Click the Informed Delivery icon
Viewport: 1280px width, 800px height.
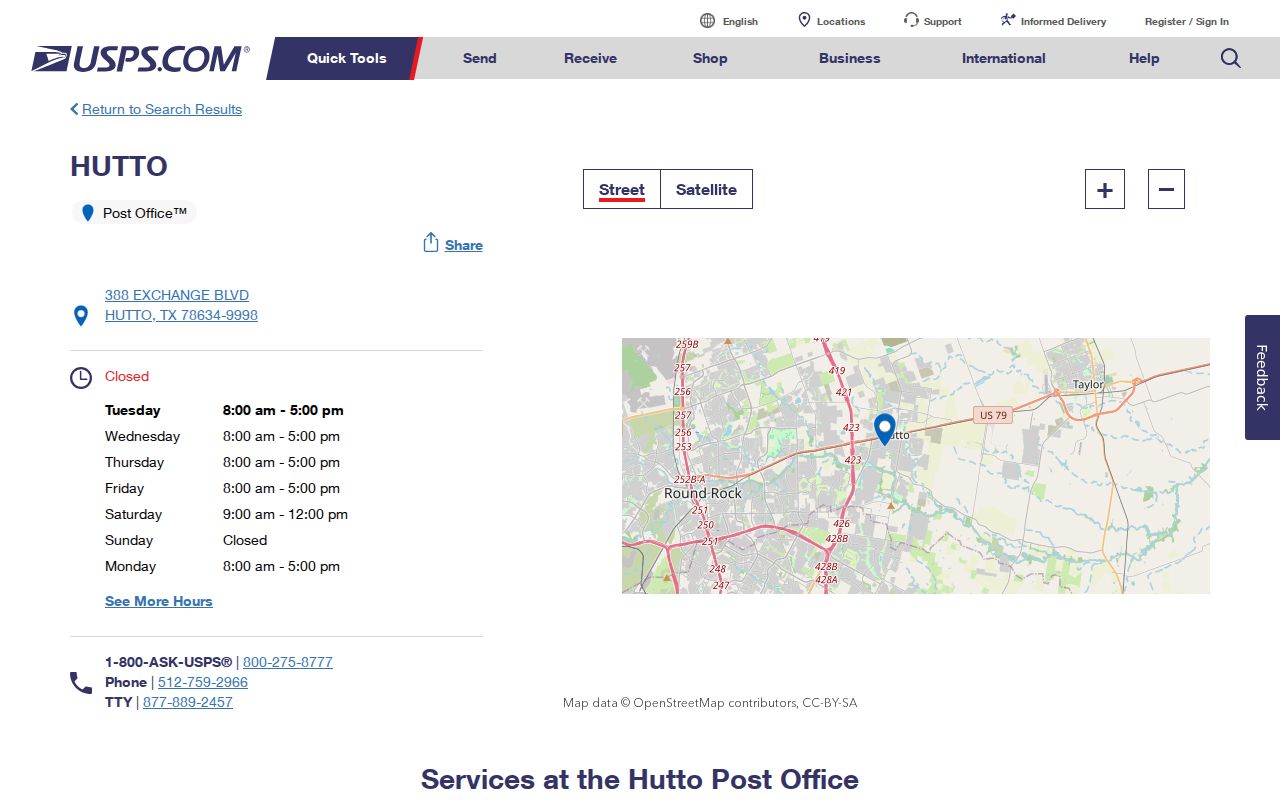[1008, 20]
